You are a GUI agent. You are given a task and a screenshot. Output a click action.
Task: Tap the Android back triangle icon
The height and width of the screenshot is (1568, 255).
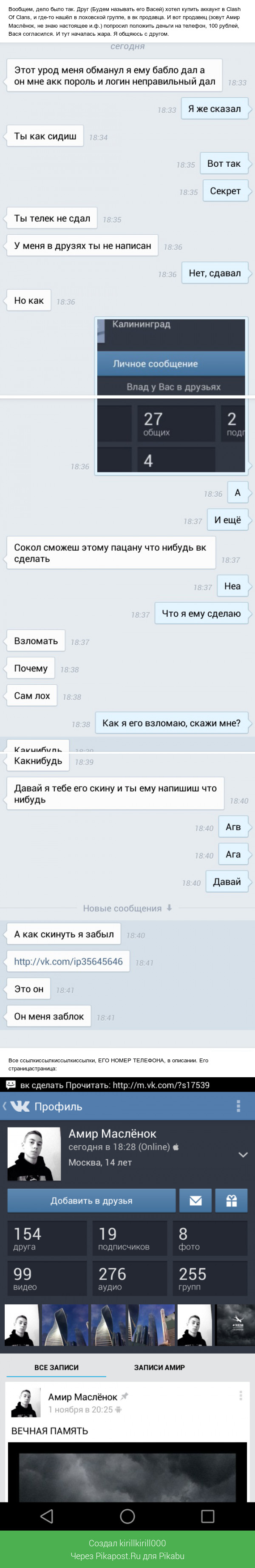click(x=47, y=1516)
